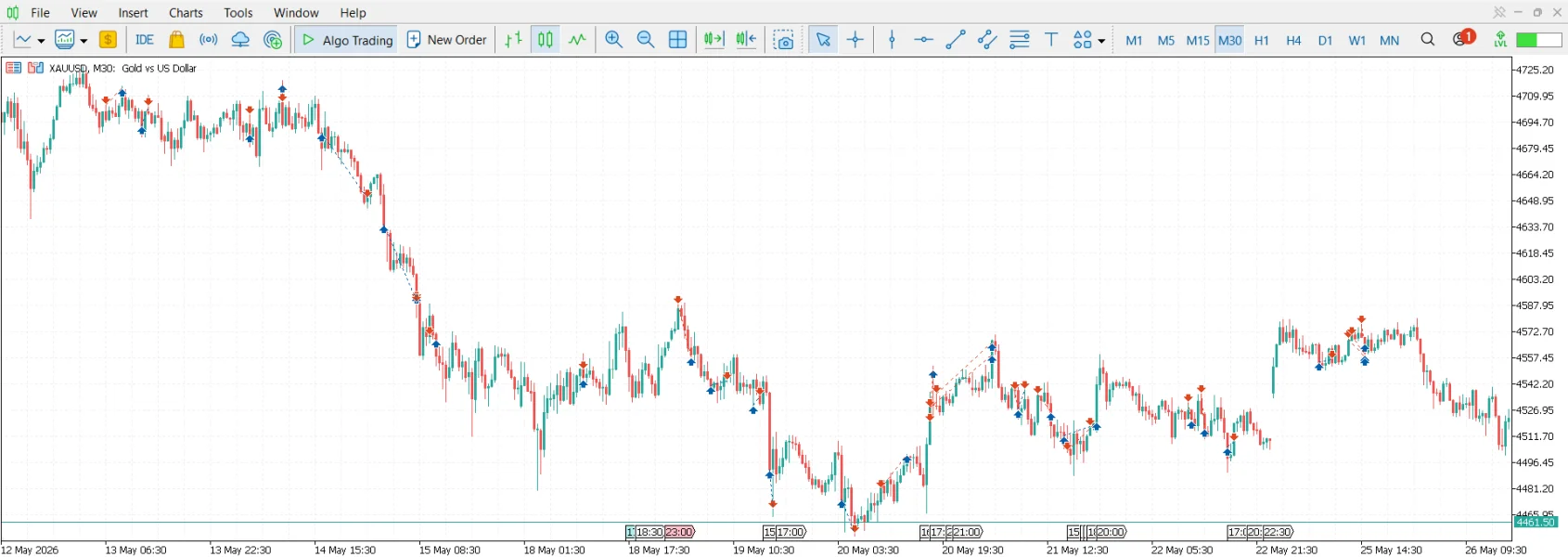The height and width of the screenshot is (557, 1568).
Task: Click the green LVL icon
Action: 1499,40
